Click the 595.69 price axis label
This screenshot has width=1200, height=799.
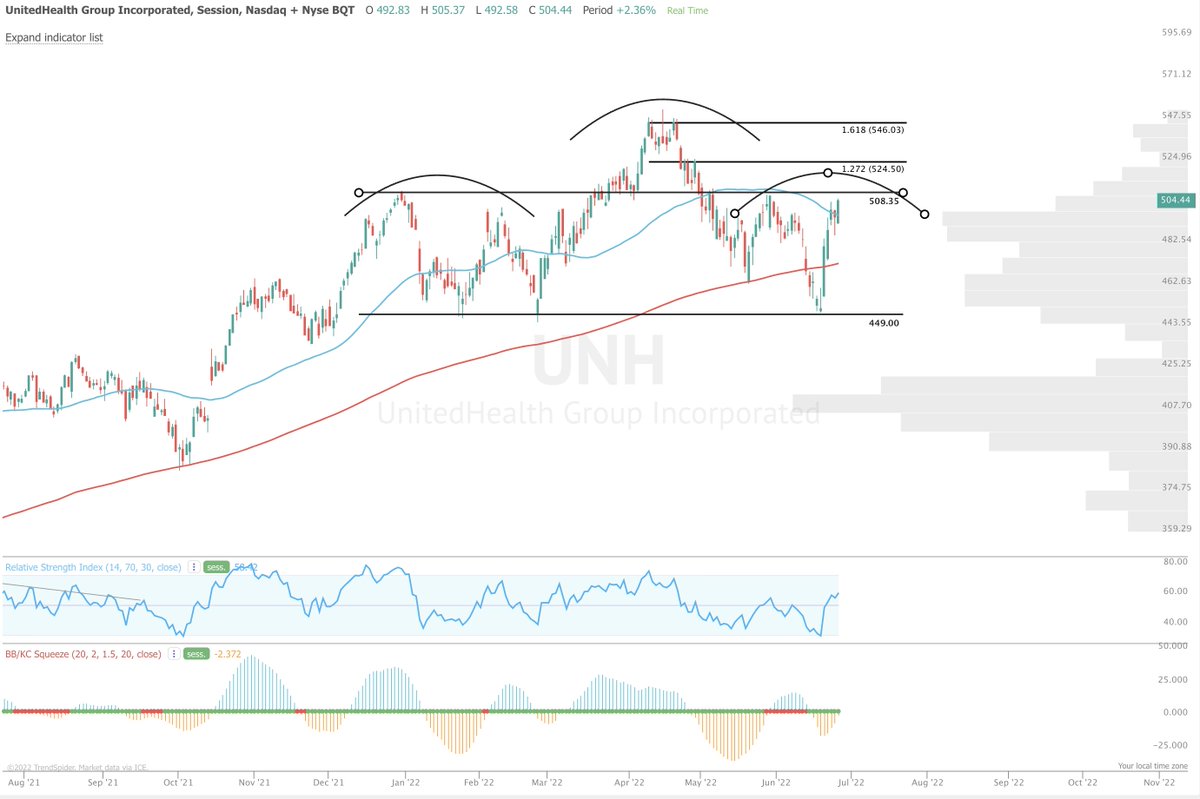(1176, 33)
